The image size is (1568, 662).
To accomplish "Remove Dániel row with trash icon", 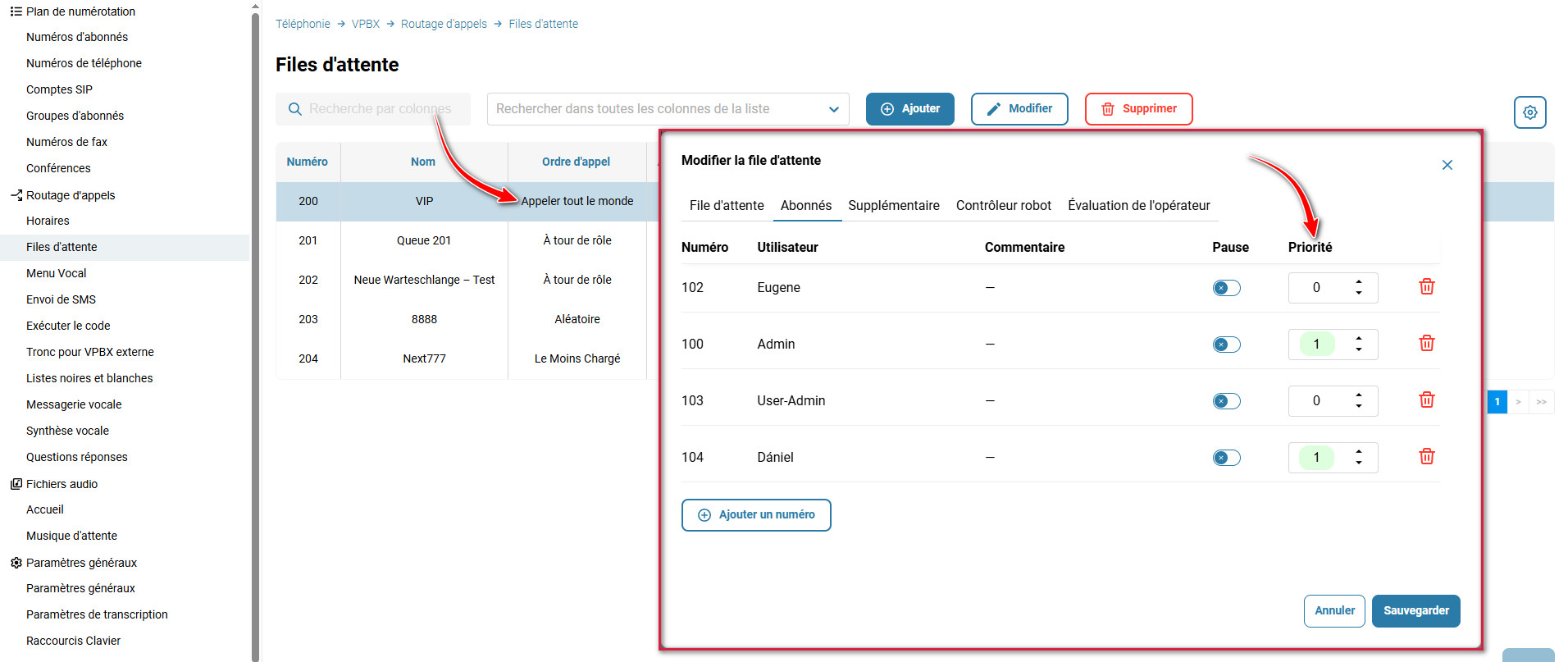I will [x=1427, y=456].
